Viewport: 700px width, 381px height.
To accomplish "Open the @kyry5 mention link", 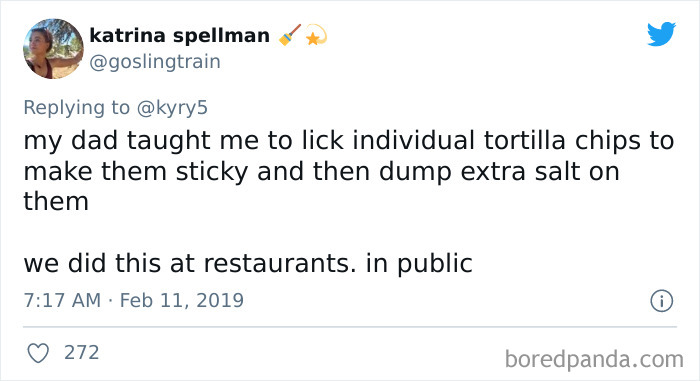I will 172,108.
